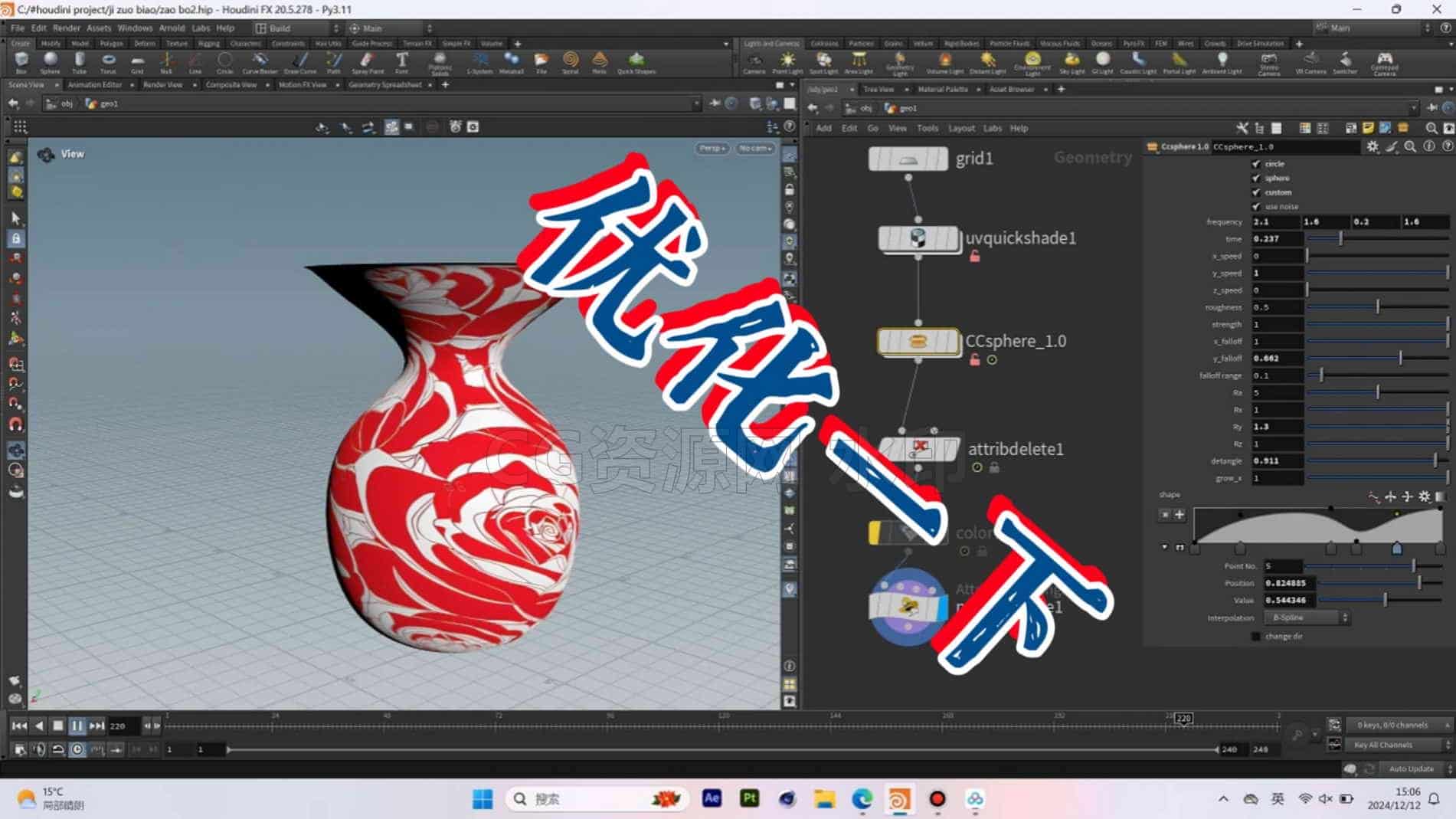Click the current frame number field
The image size is (1456, 819).
123,726
